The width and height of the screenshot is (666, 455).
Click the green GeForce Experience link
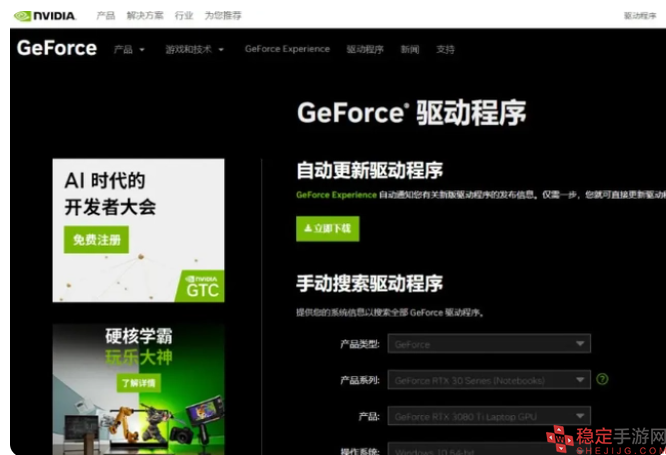click(336, 195)
